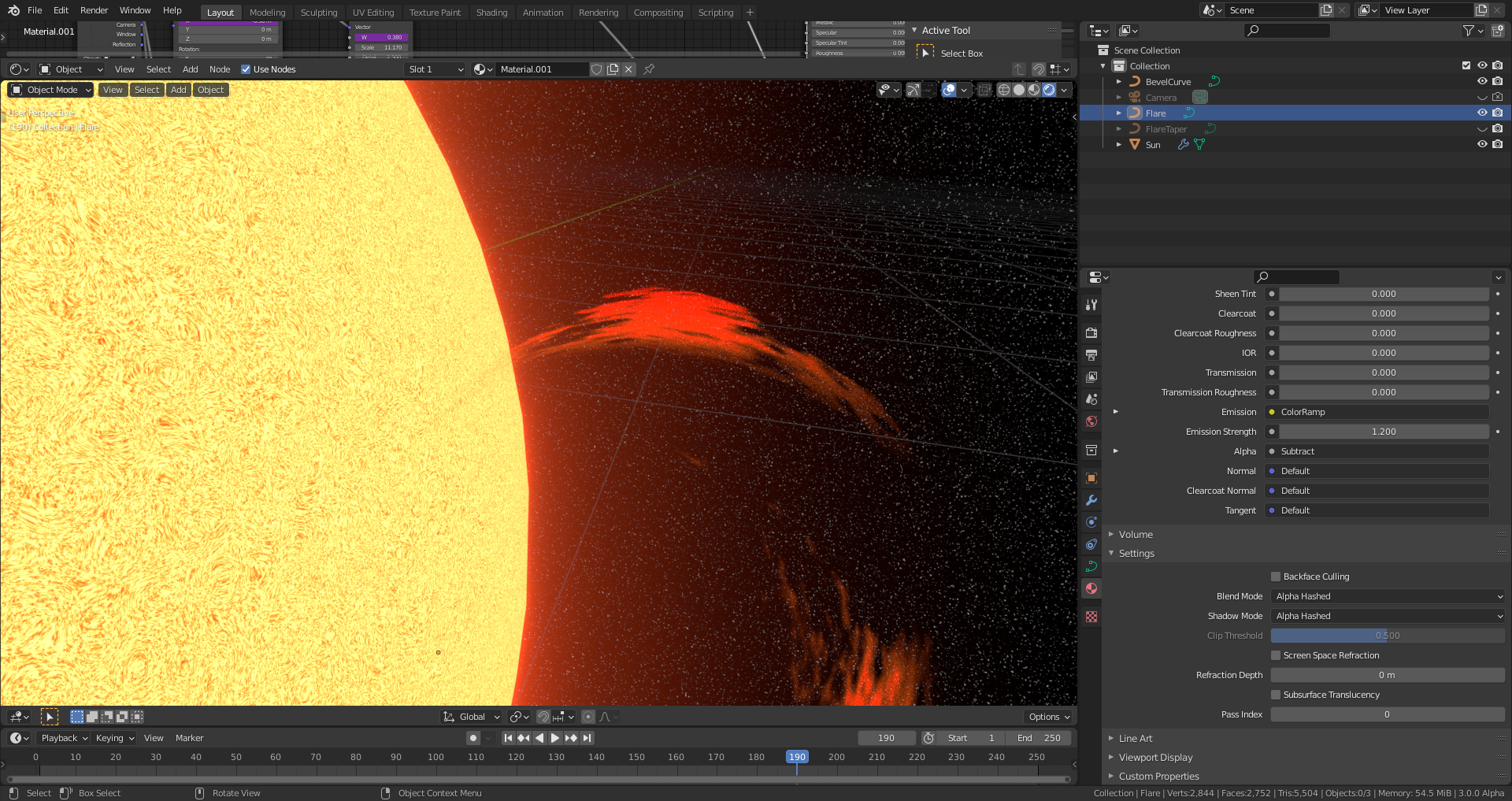Toggle viewport overlays icon
The height and width of the screenshot is (801, 1512).
(950, 90)
